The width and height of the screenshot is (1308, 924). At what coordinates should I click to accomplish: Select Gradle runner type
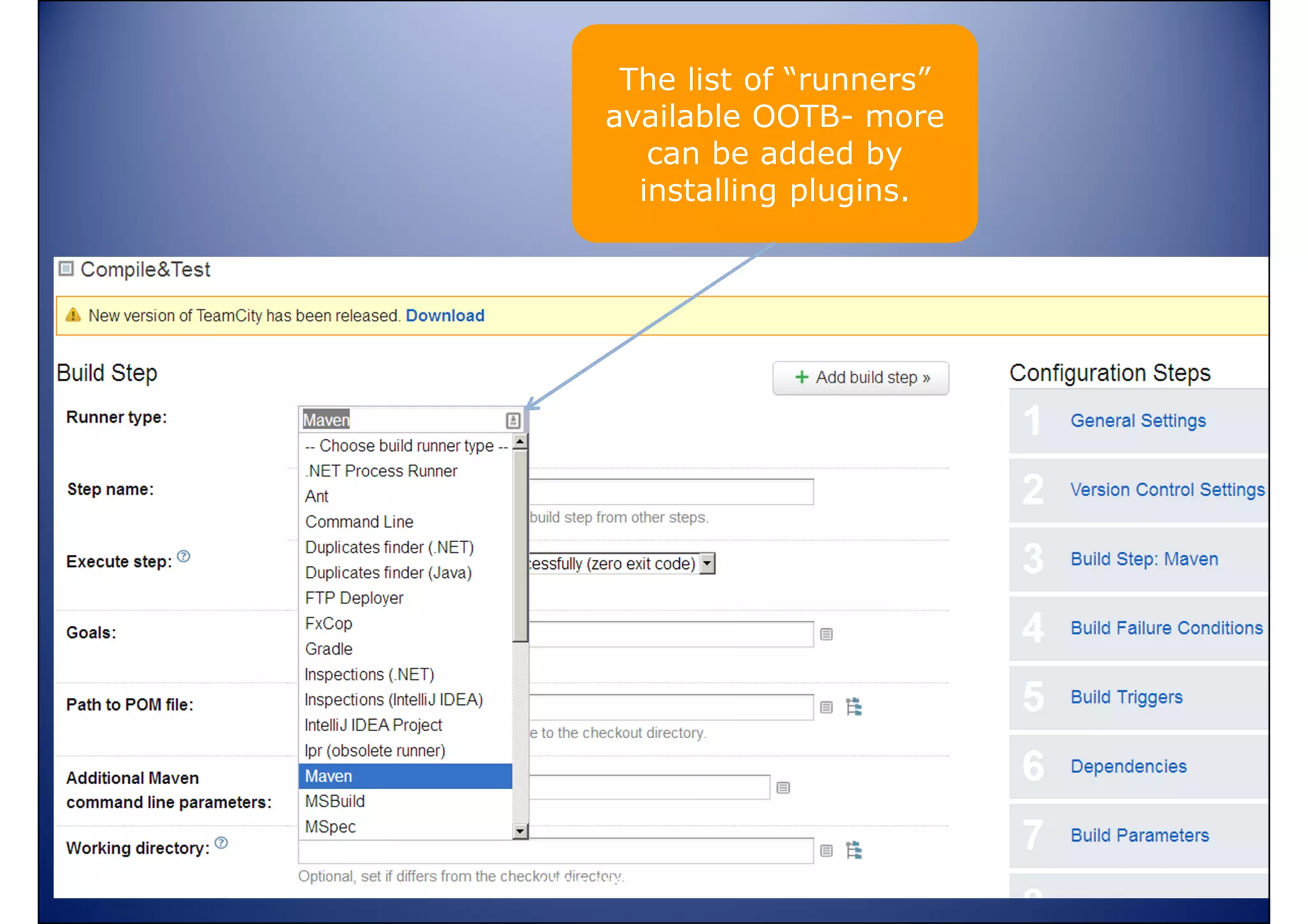coord(406,649)
